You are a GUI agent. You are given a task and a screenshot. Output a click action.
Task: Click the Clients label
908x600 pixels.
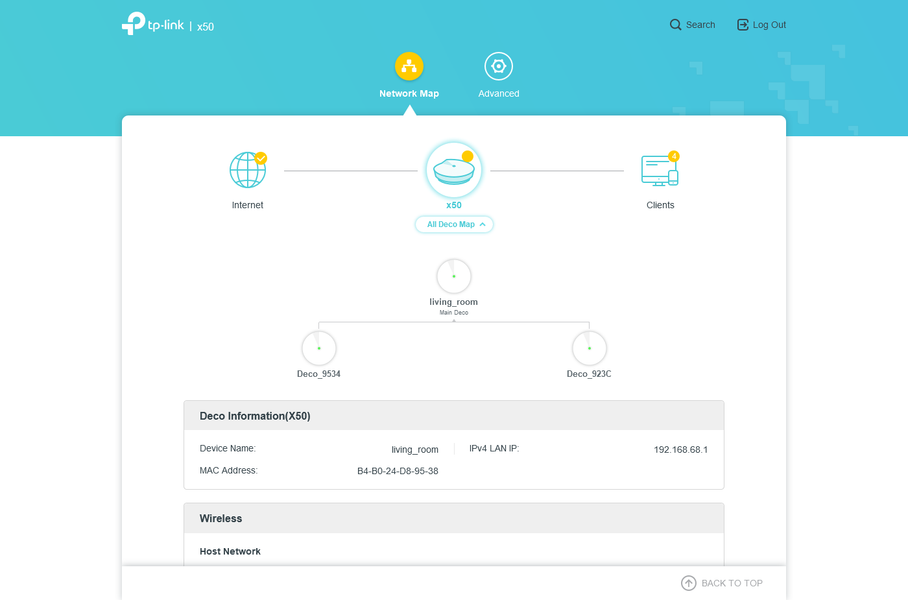click(660, 205)
